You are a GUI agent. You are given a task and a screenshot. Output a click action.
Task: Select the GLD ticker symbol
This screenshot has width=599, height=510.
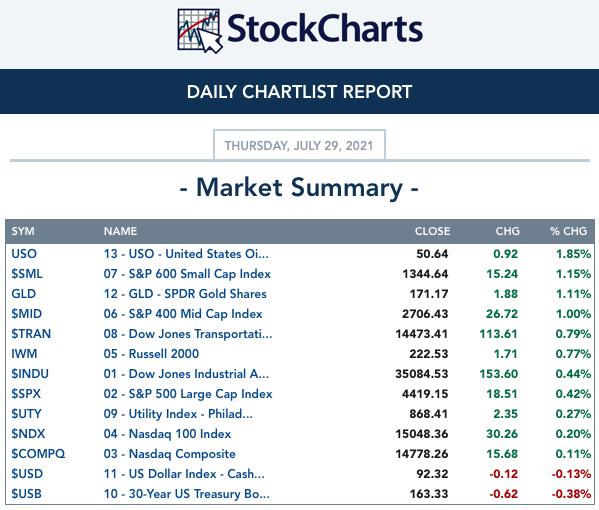pos(23,294)
